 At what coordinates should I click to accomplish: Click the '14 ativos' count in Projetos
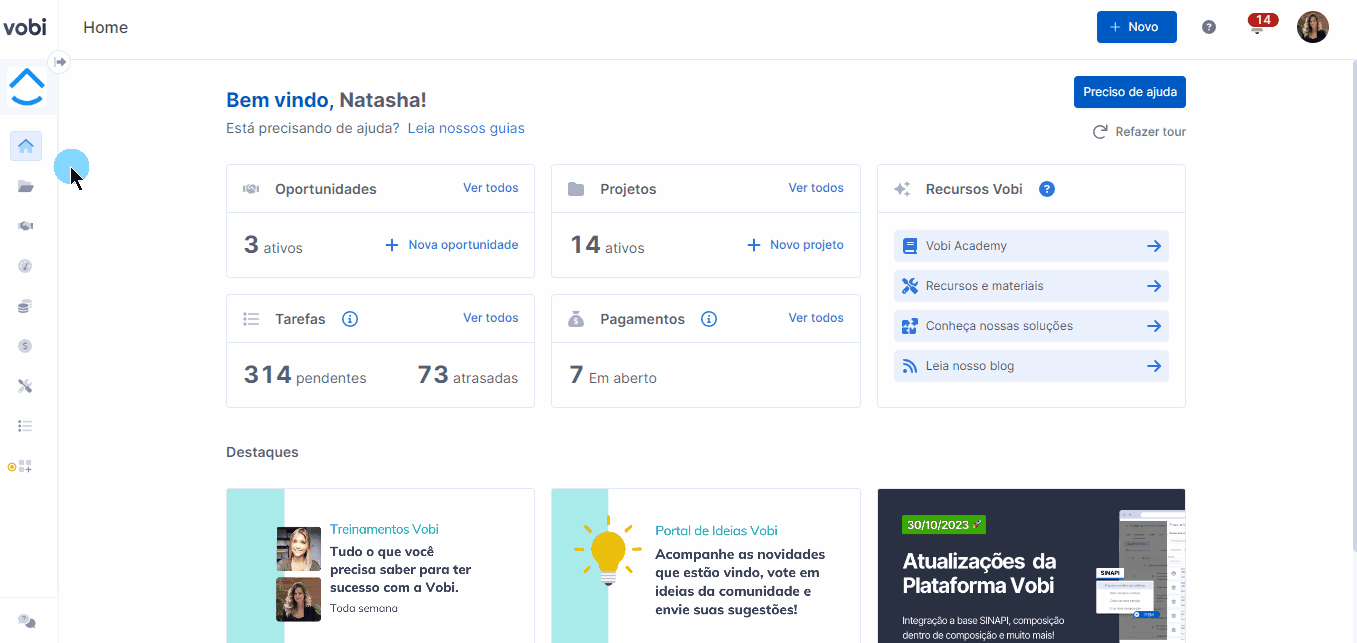[x=607, y=245]
